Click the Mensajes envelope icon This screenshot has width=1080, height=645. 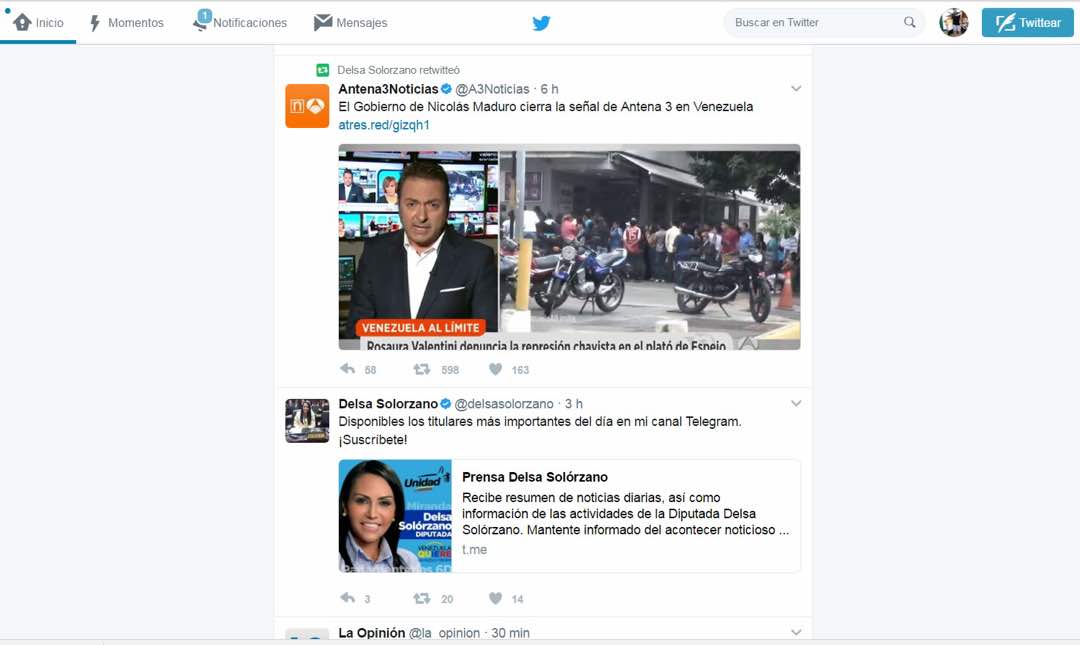(323, 22)
